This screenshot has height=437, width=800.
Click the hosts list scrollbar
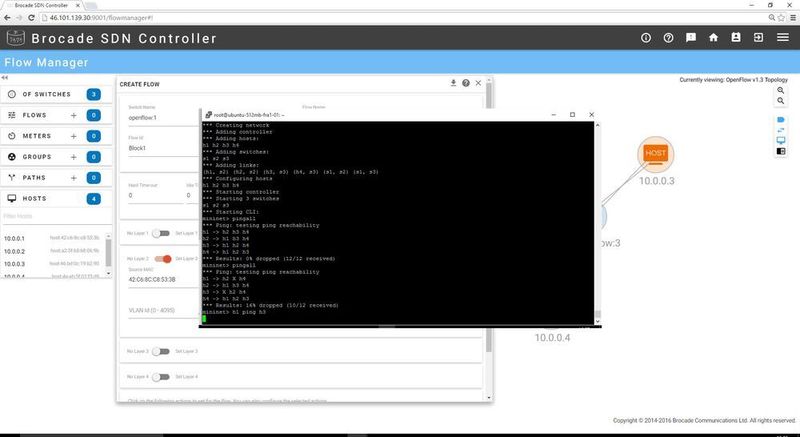click(x=108, y=252)
